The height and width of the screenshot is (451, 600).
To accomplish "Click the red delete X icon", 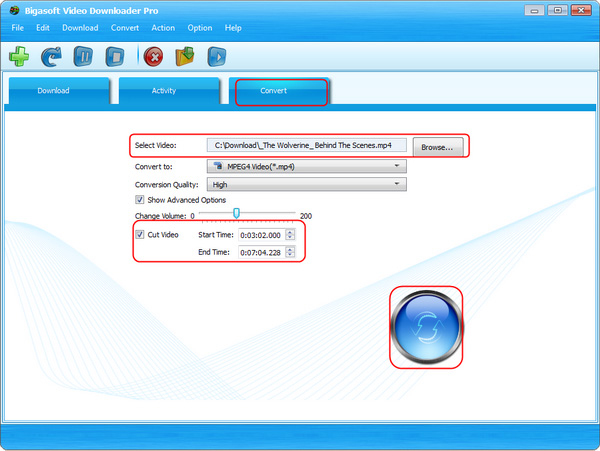I will coord(153,57).
